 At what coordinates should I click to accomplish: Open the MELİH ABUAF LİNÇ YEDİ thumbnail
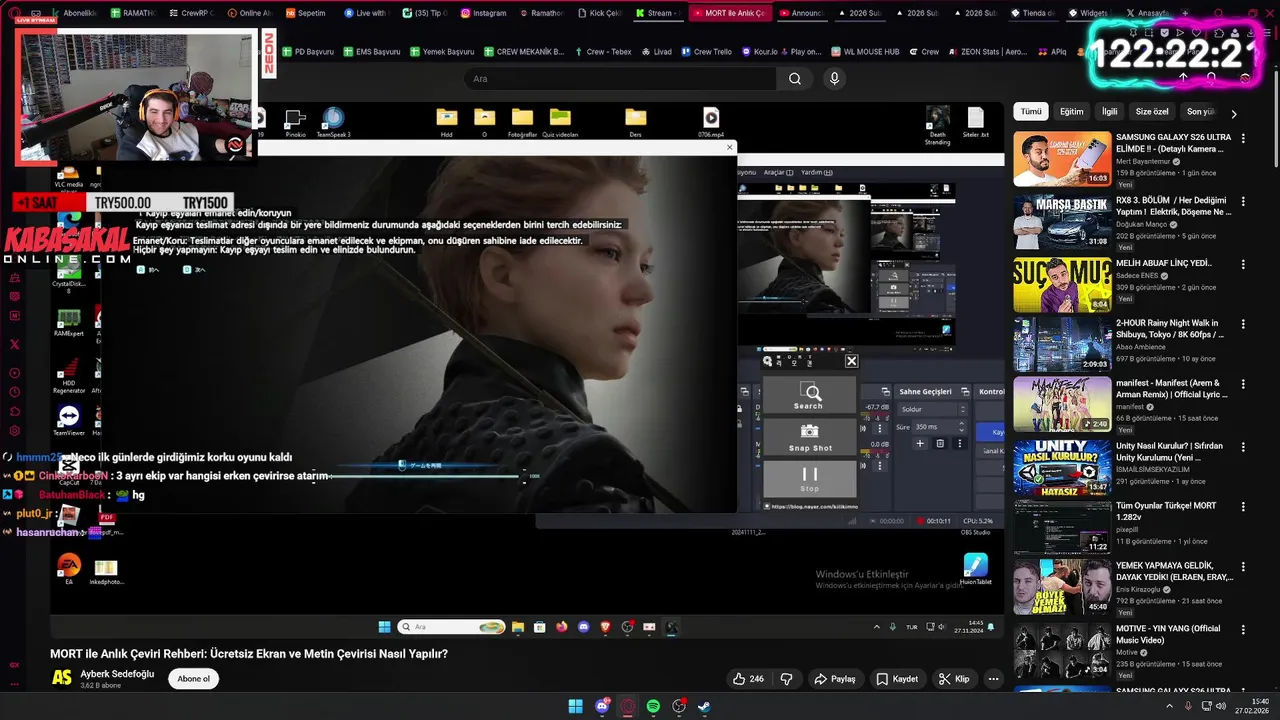[1062, 285]
